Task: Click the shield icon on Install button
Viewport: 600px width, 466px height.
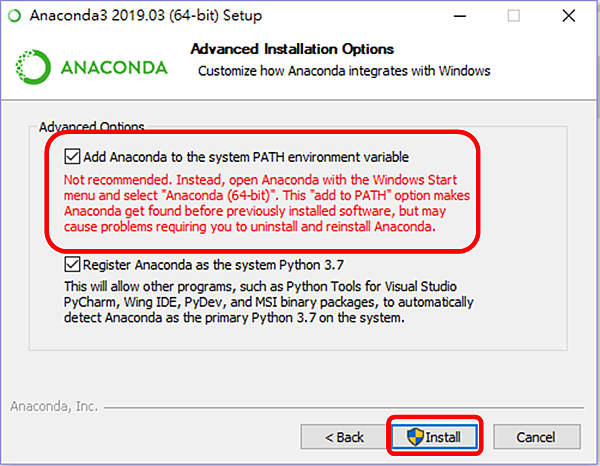Action: click(x=415, y=437)
